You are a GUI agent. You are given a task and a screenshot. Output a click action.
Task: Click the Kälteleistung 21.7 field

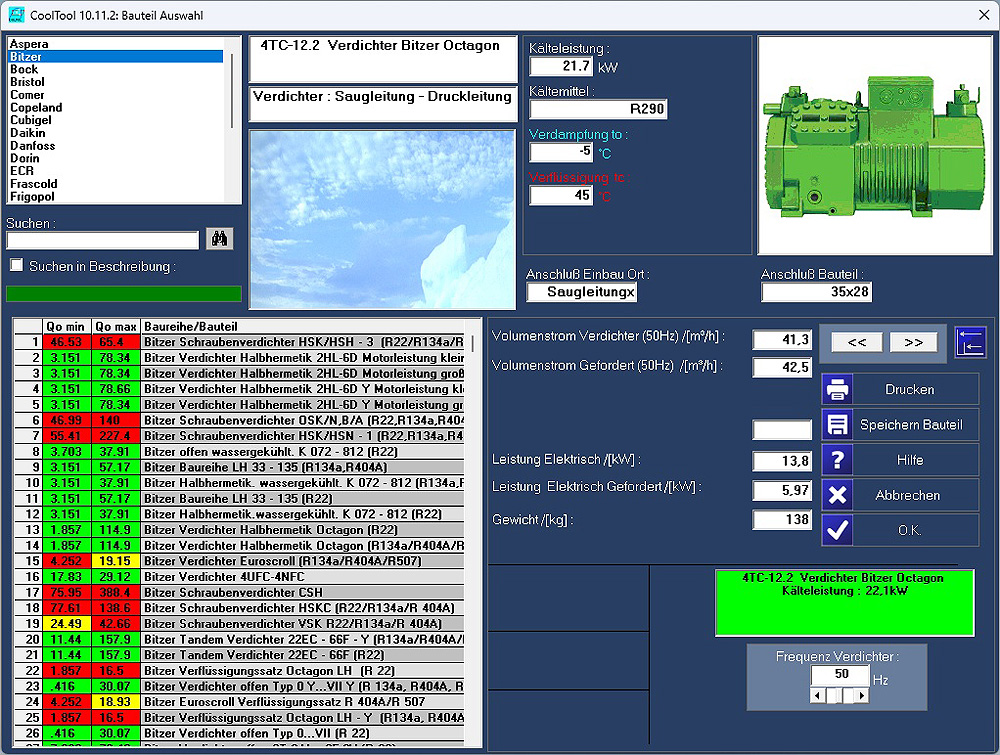click(x=561, y=66)
